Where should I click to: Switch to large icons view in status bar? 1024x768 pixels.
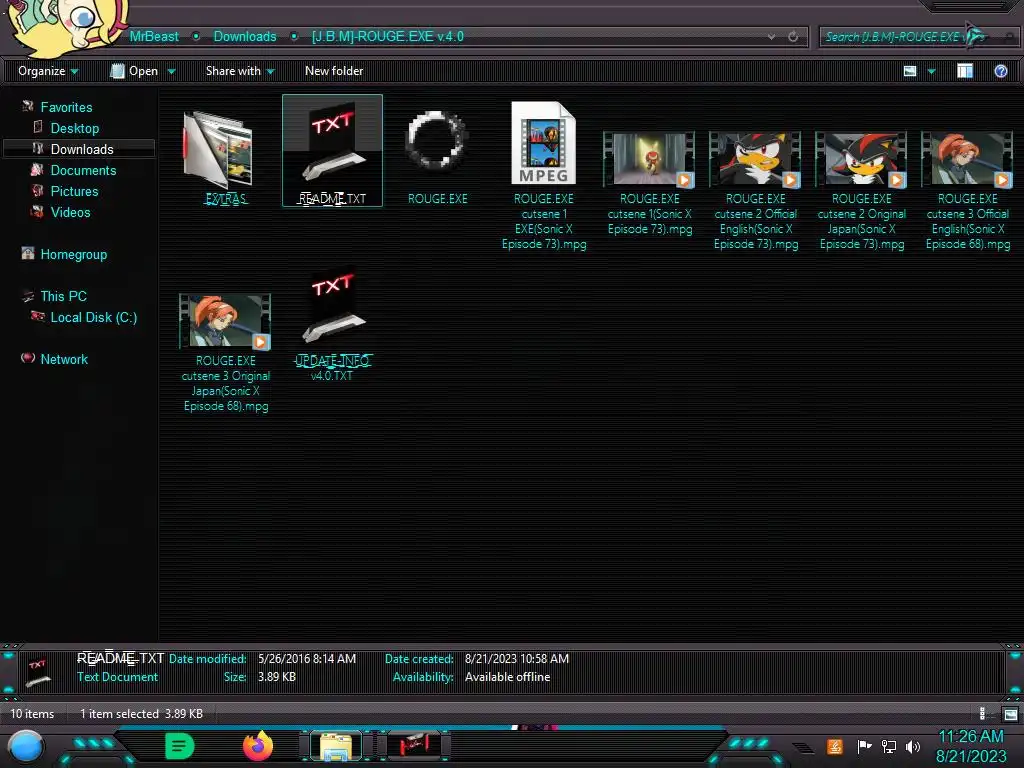1010,714
